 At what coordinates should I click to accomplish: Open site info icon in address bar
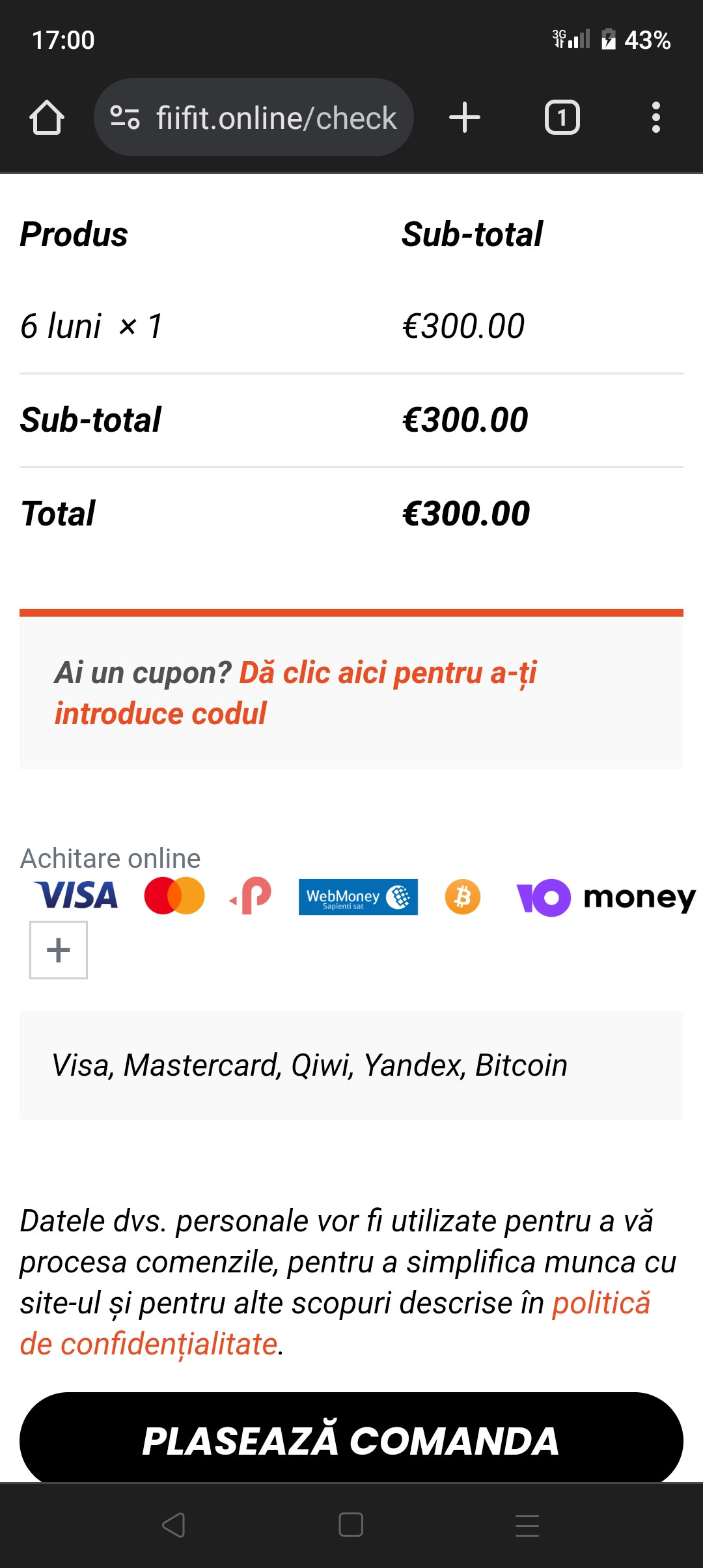point(124,118)
